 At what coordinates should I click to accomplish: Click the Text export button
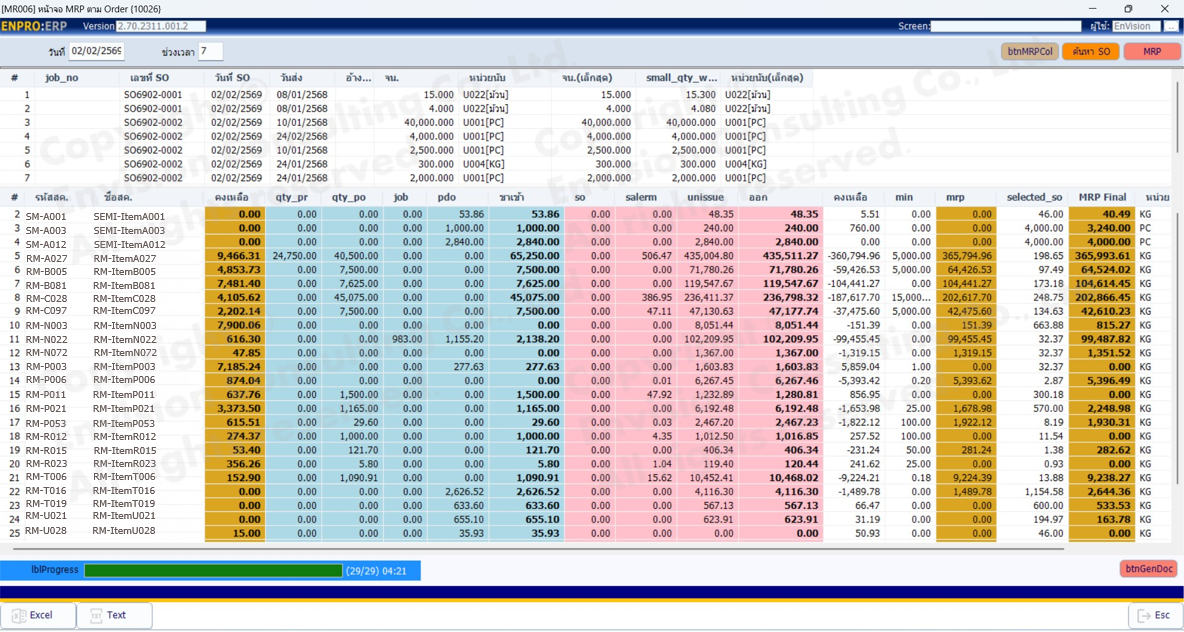(115, 615)
